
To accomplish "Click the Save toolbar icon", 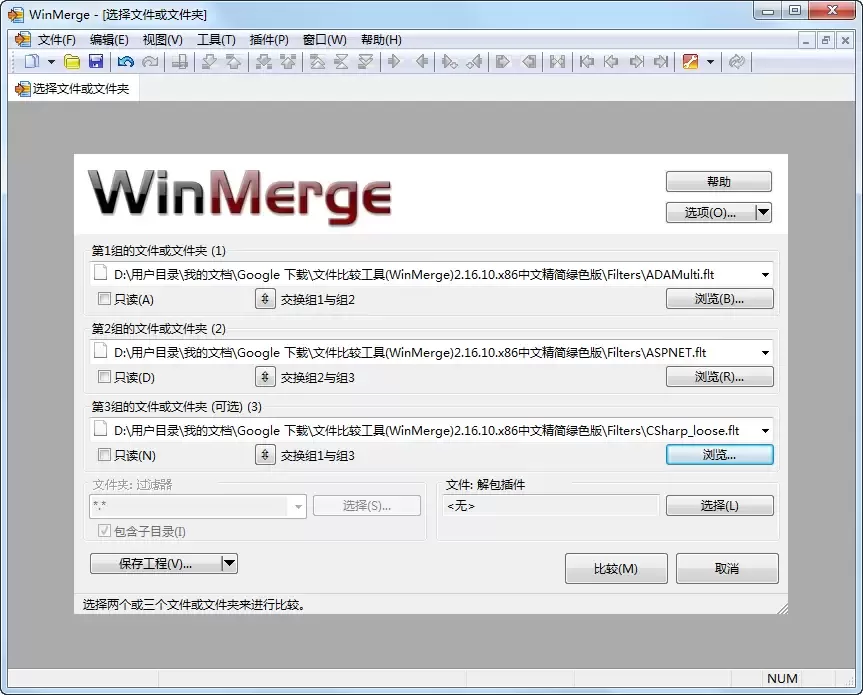I will click(94, 61).
